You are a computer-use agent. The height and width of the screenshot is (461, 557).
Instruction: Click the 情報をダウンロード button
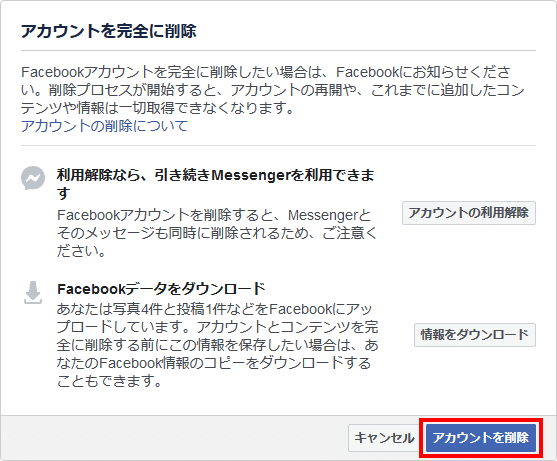click(x=475, y=335)
